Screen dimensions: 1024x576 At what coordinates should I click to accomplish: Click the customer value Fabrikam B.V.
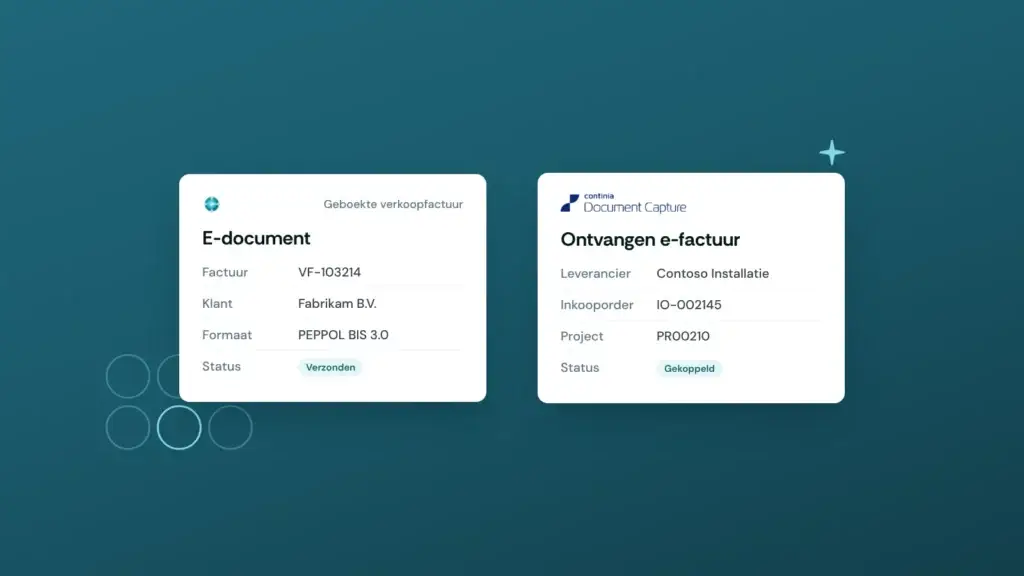337,304
